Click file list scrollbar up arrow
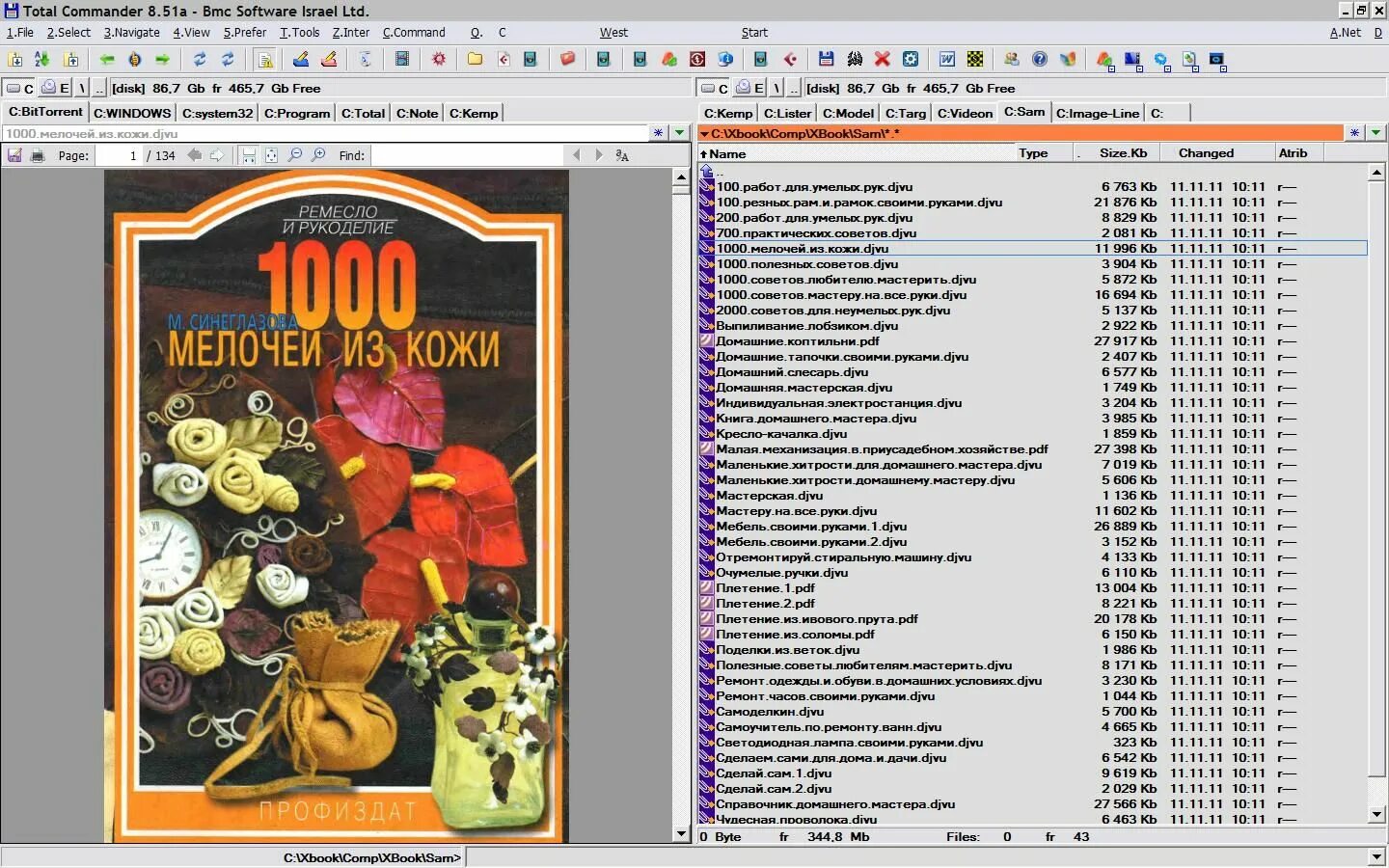 click(x=1376, y=174)
